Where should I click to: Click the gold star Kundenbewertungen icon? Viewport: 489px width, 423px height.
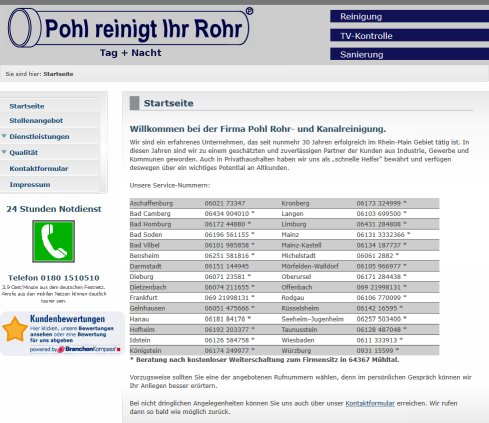(15, 329)
